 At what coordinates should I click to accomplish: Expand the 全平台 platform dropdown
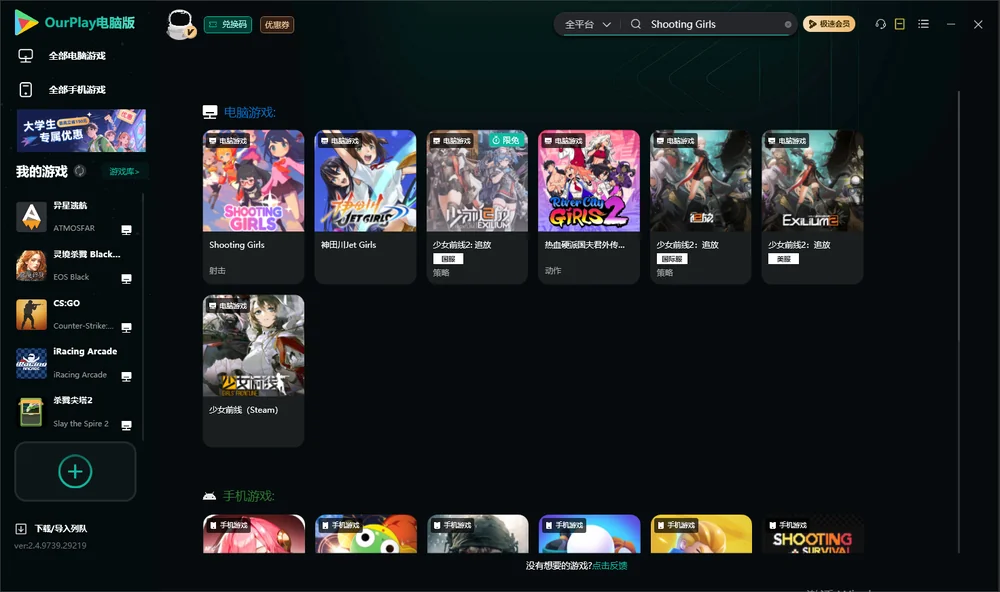tap(587, 24)
